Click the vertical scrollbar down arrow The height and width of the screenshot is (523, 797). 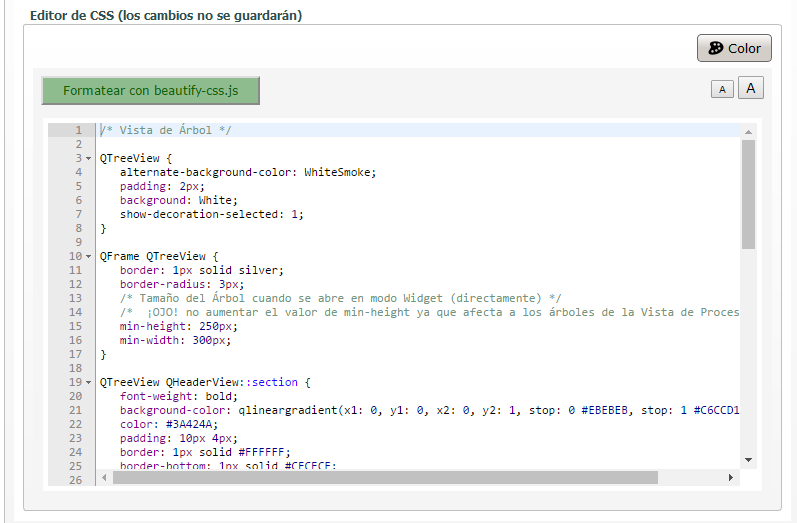click(x=748, y=460)
